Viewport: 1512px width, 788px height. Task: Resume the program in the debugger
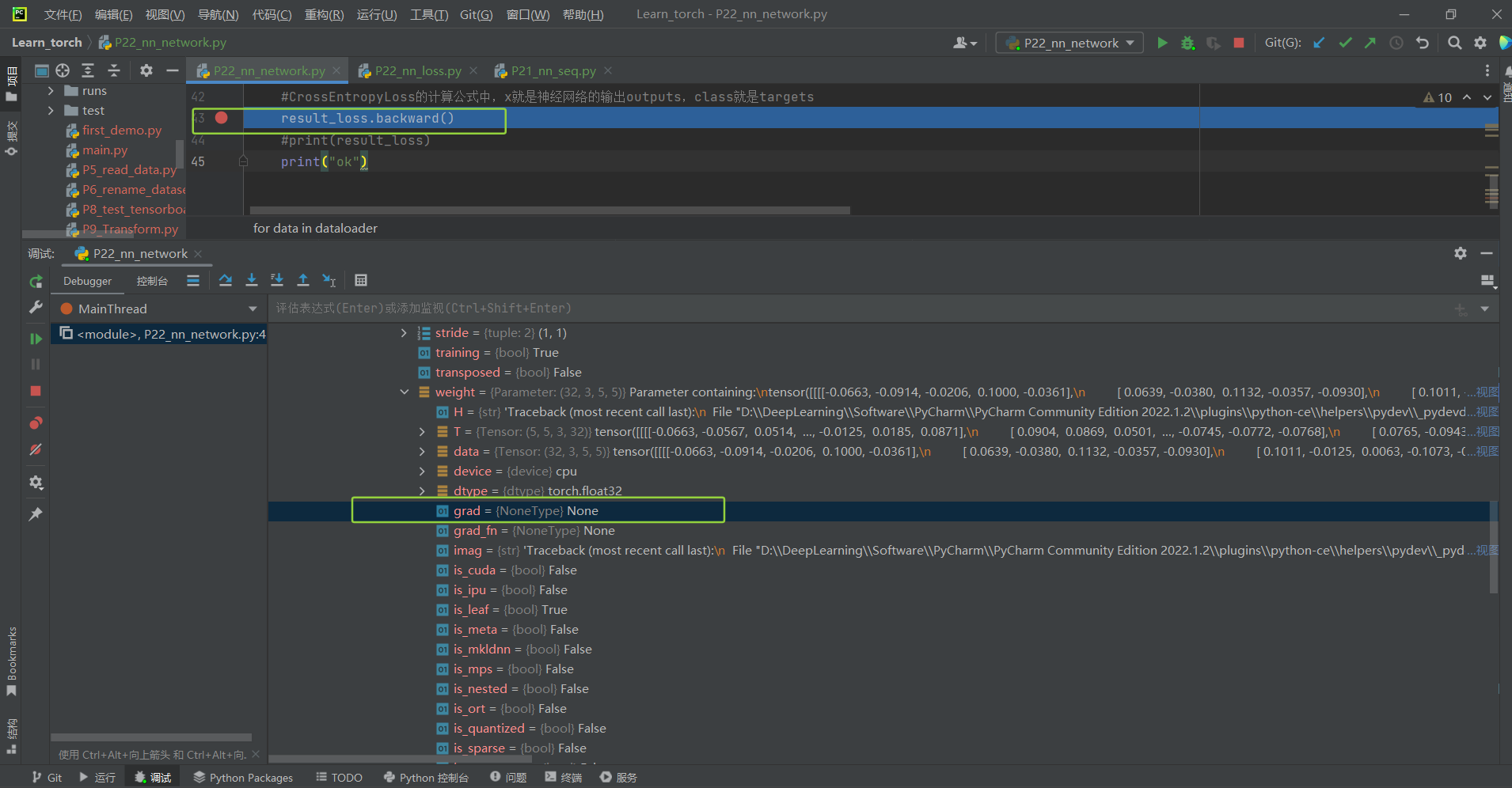36,339
